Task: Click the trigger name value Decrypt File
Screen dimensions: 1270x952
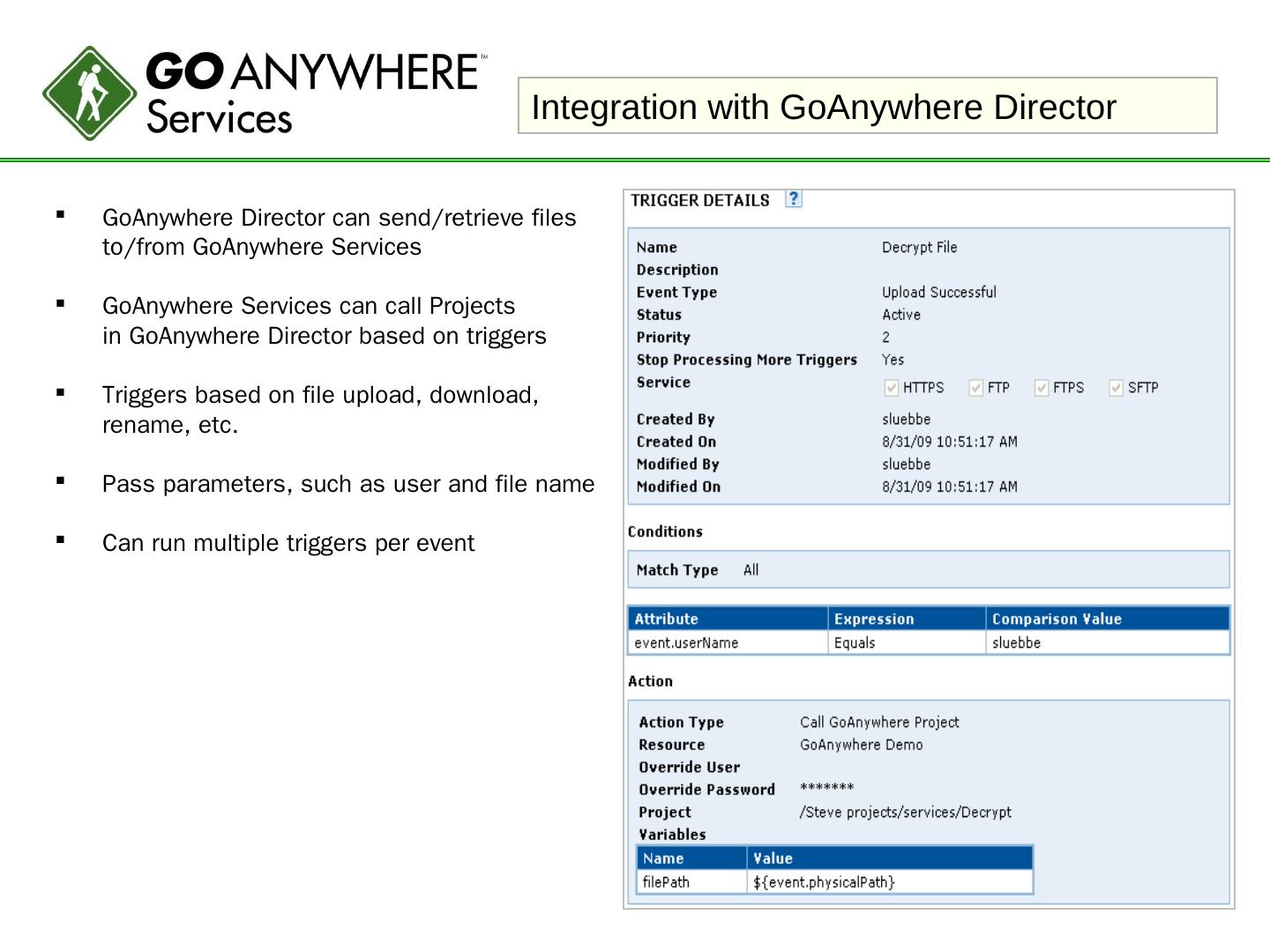Action: (919, 248)
